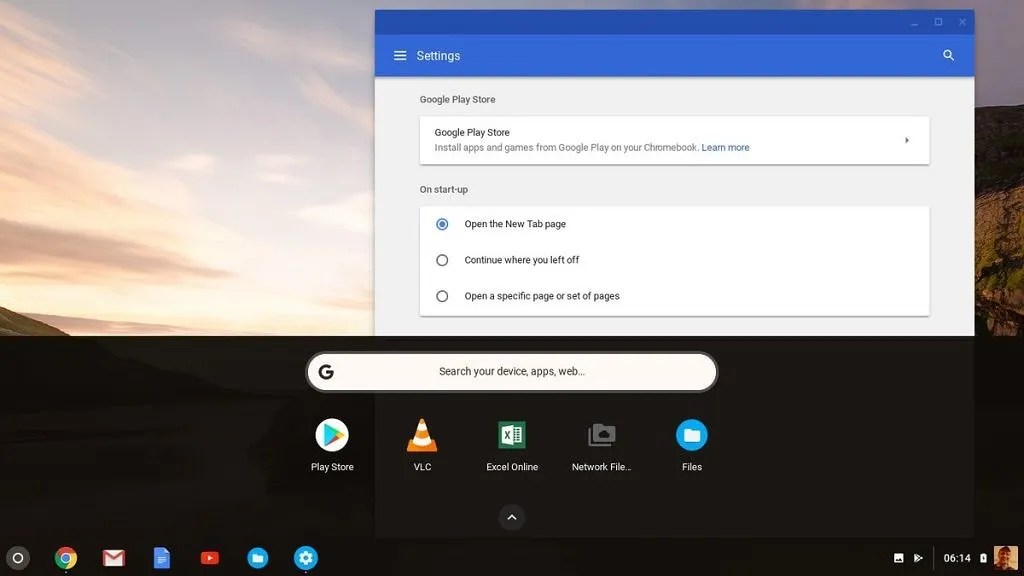This screenshot has width=1024, height=576.
Task: Open YouTube from the shelf
Action: click(210, 558)
